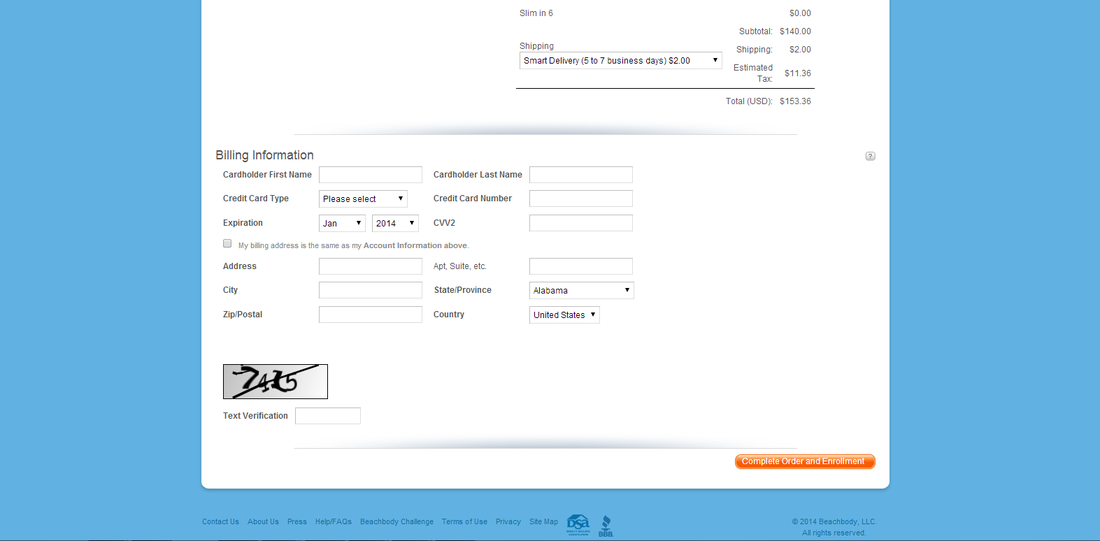Focus the Credit Card Number field
Viewport: 1100px width, 541px height.
(x=581, y=199)
